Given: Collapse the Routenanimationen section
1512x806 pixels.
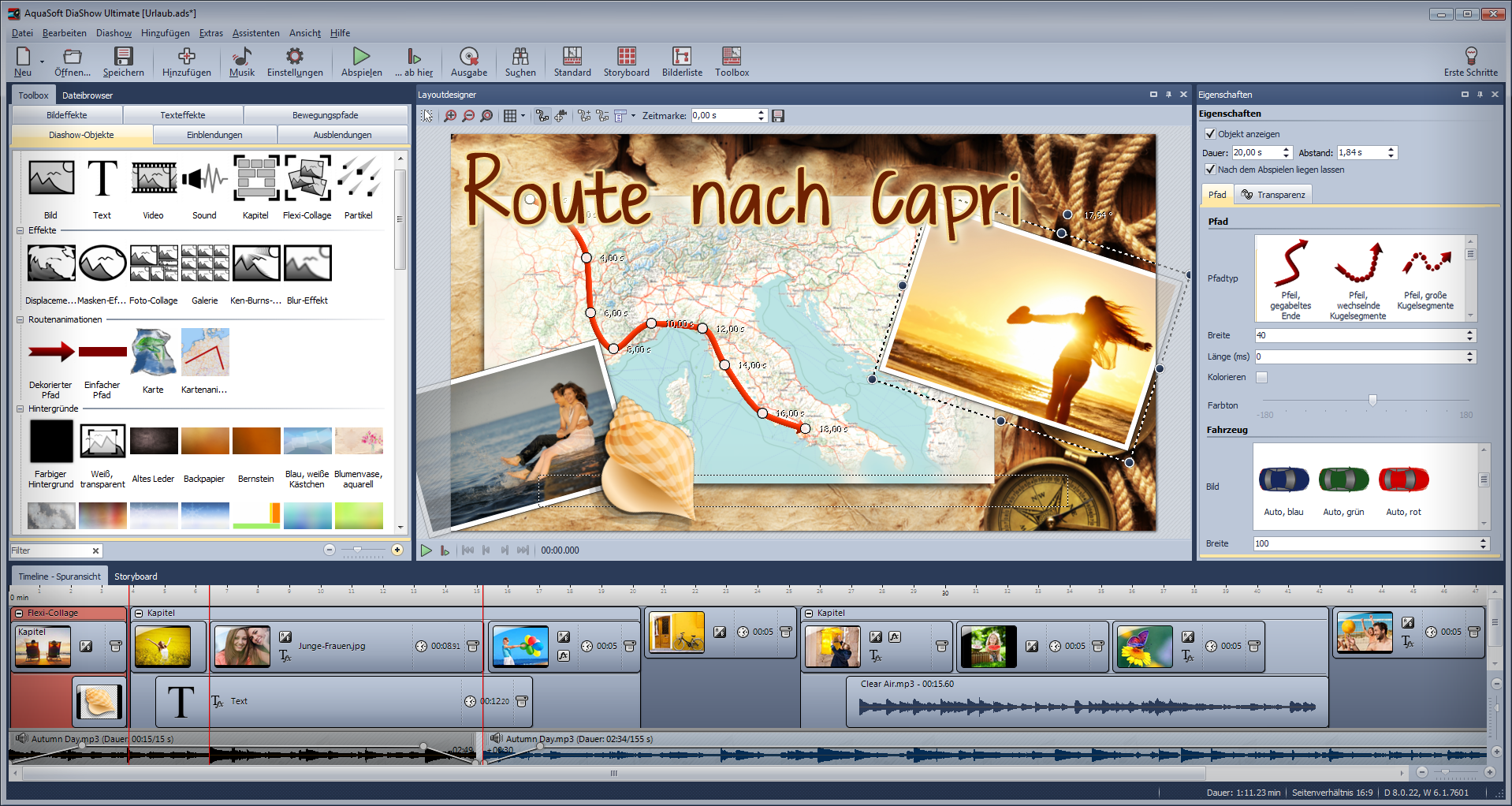Looking at the screenshot, I should pyautogui.click(x=20, y=320).
